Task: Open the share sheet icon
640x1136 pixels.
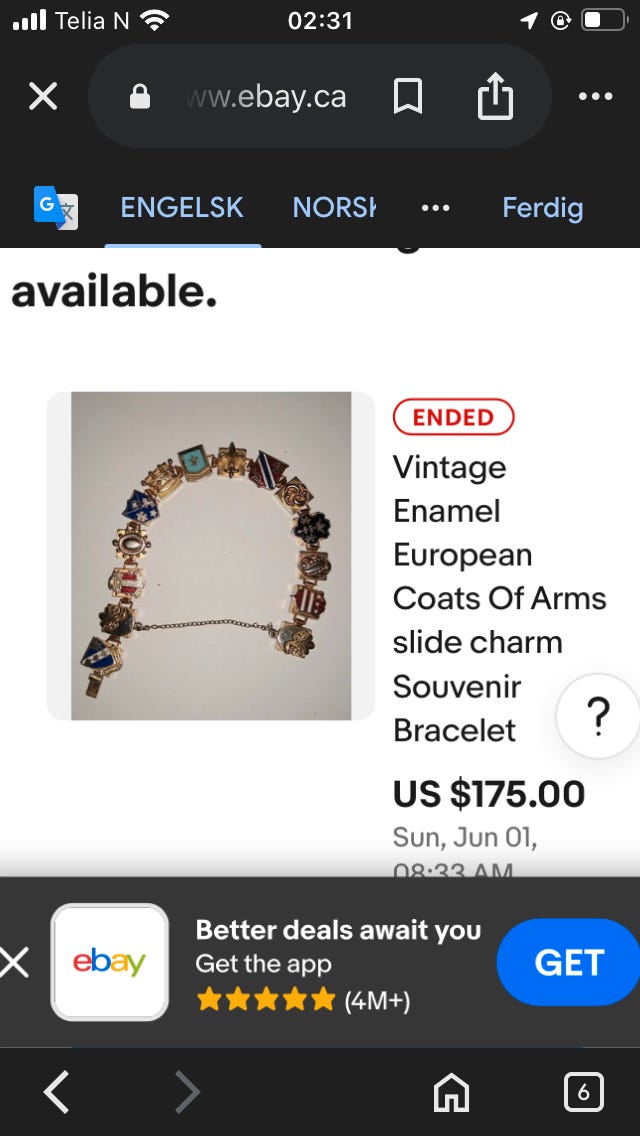Action: point(496,96)
